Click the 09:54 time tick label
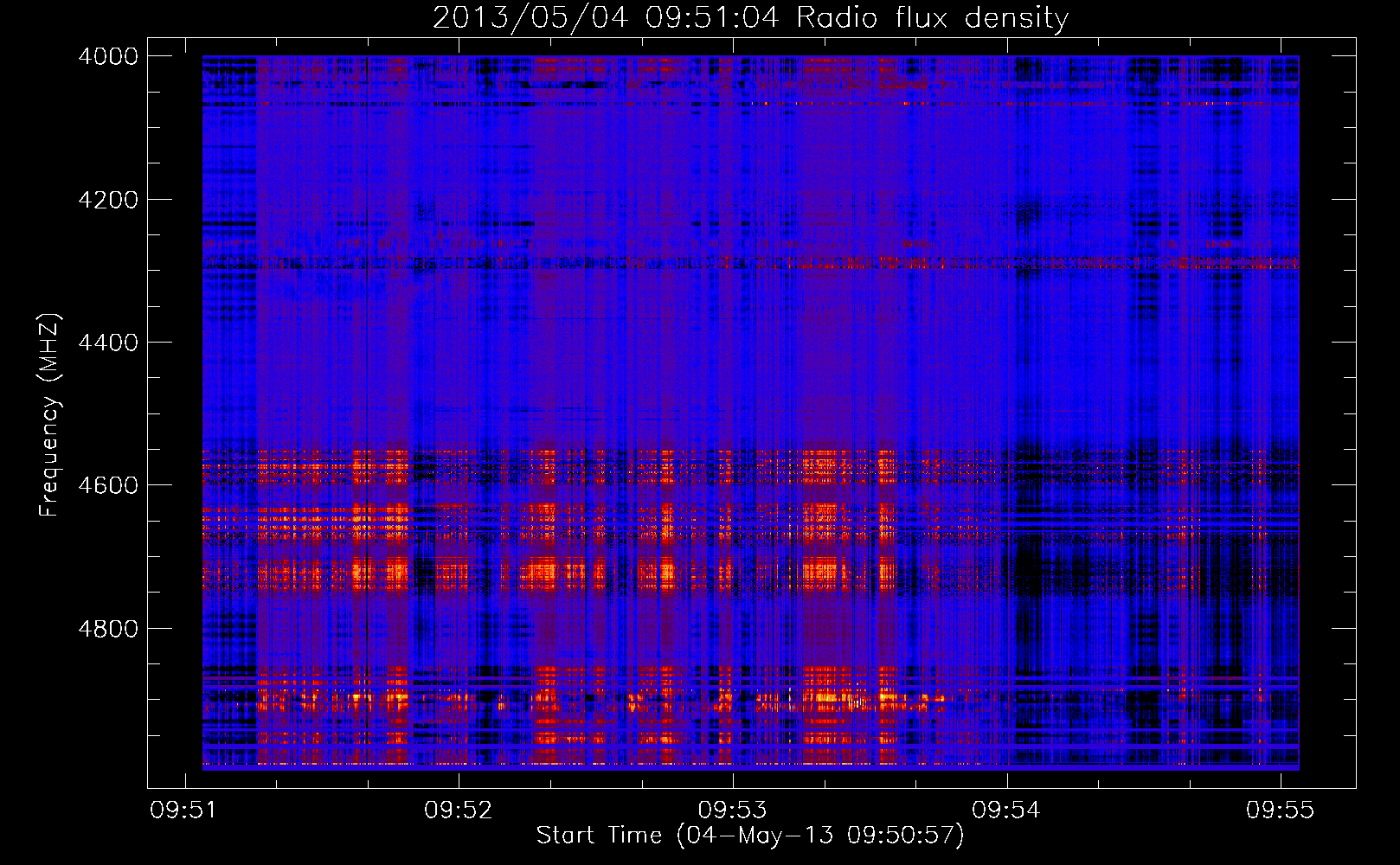This screenshot has width=1400, height=865. (x=1006, y=811)
